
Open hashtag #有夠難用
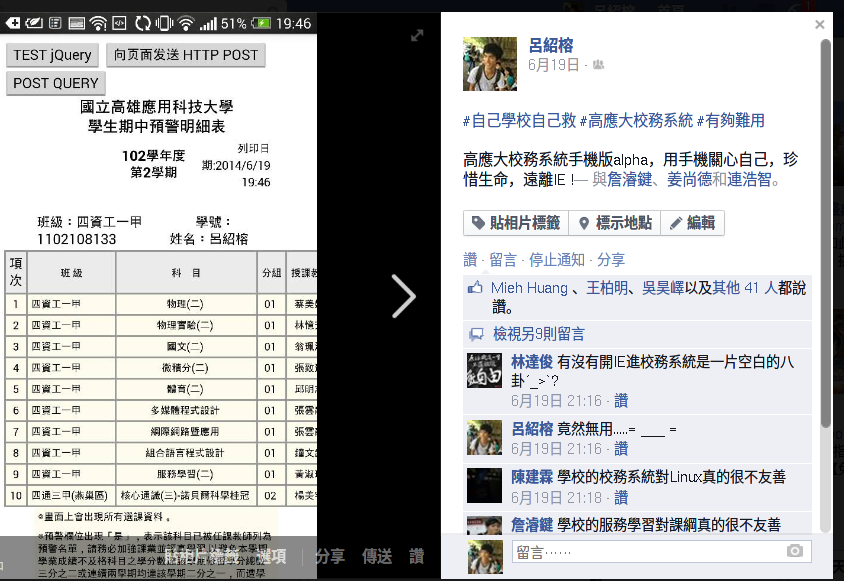point(730,121)
